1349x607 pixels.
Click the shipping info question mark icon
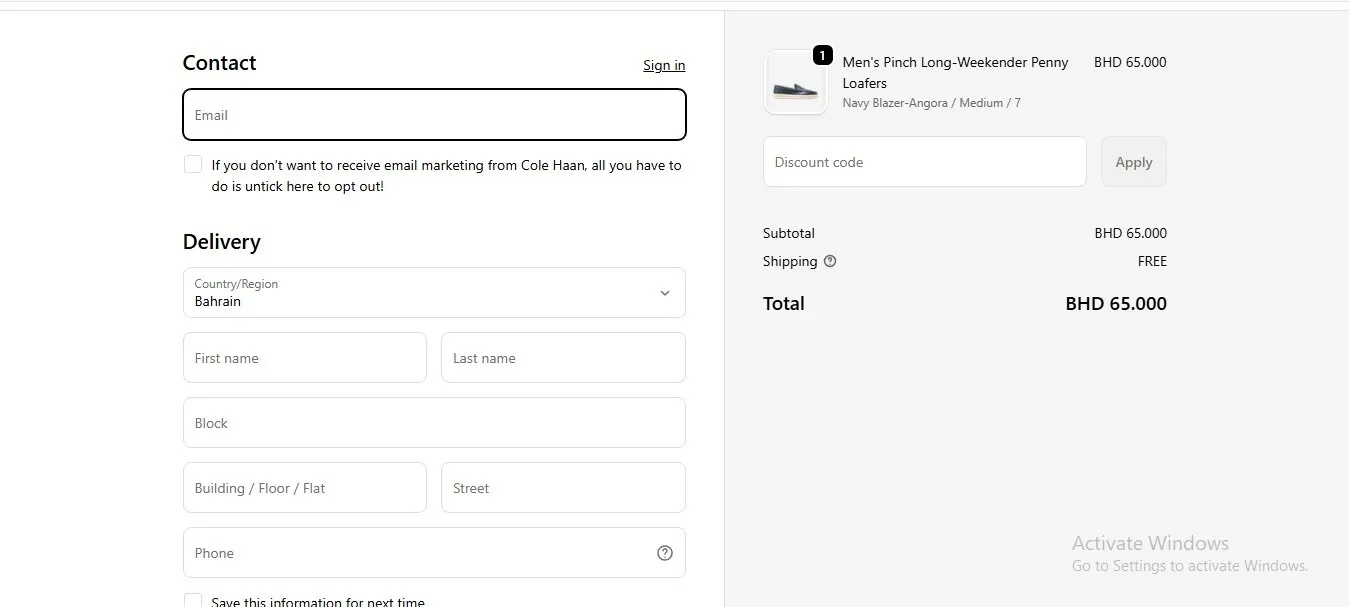(830, 261)
